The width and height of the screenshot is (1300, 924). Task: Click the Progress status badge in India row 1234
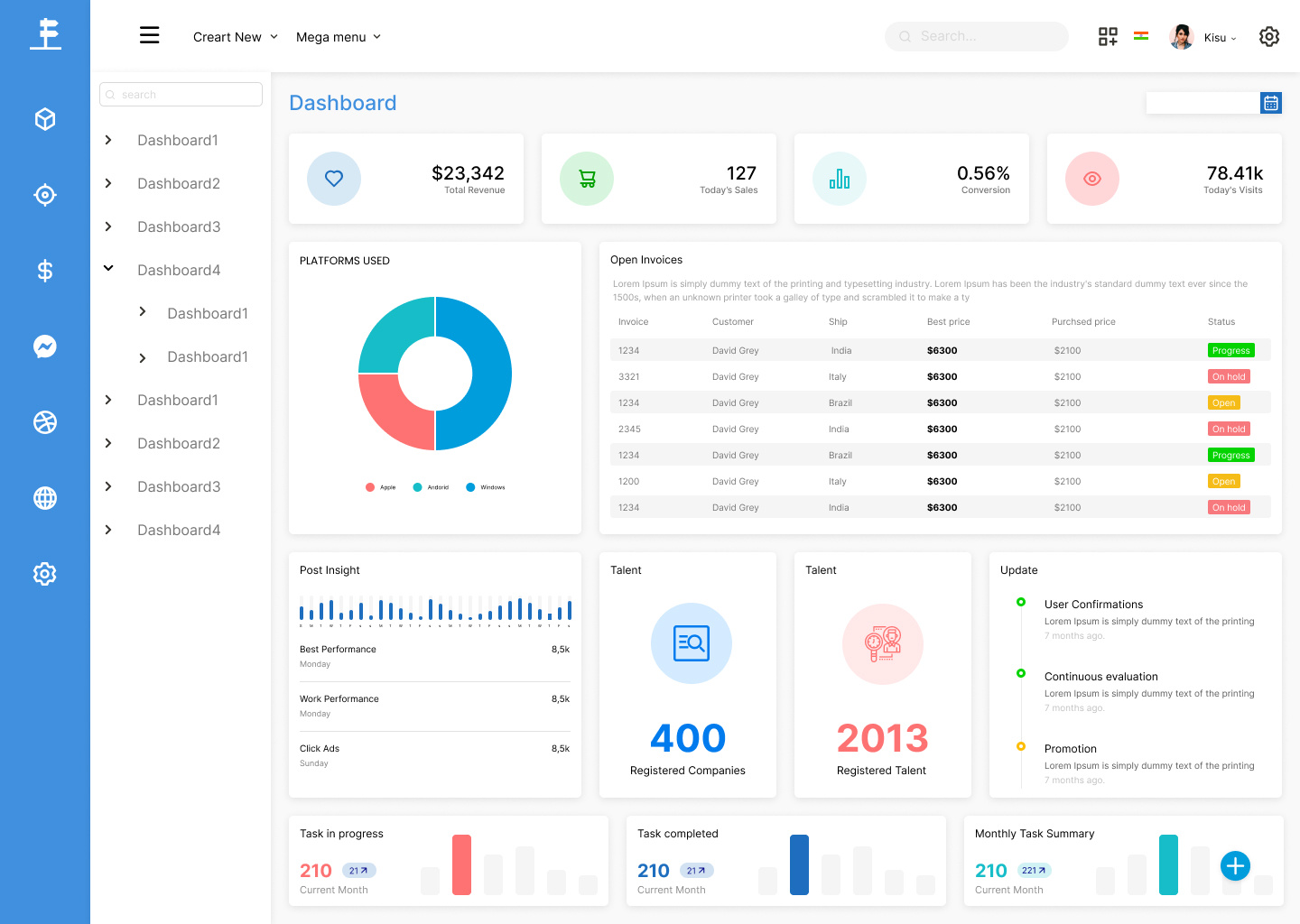point(1231,350)
